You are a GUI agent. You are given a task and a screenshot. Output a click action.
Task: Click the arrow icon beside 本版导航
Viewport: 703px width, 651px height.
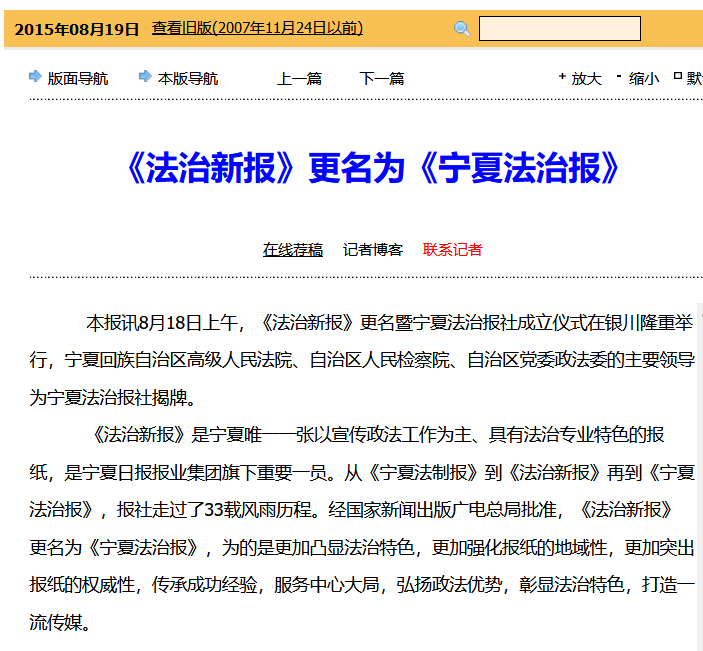point(145,76)
